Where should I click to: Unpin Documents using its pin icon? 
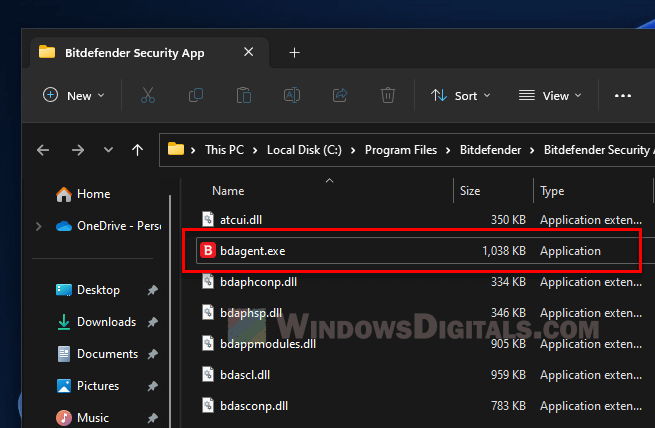(152, 354)
